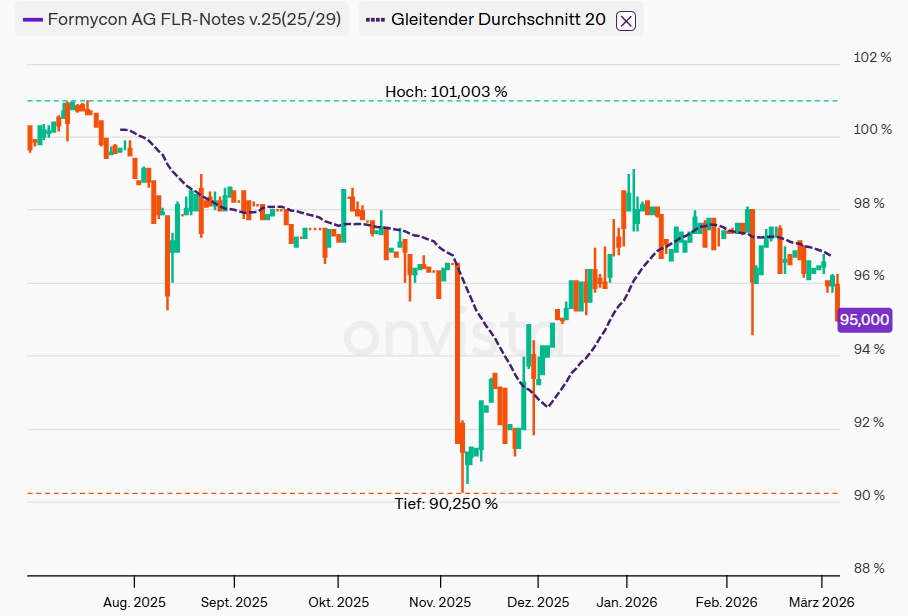Click the Dez. 2025 axis label

point(538,602)
